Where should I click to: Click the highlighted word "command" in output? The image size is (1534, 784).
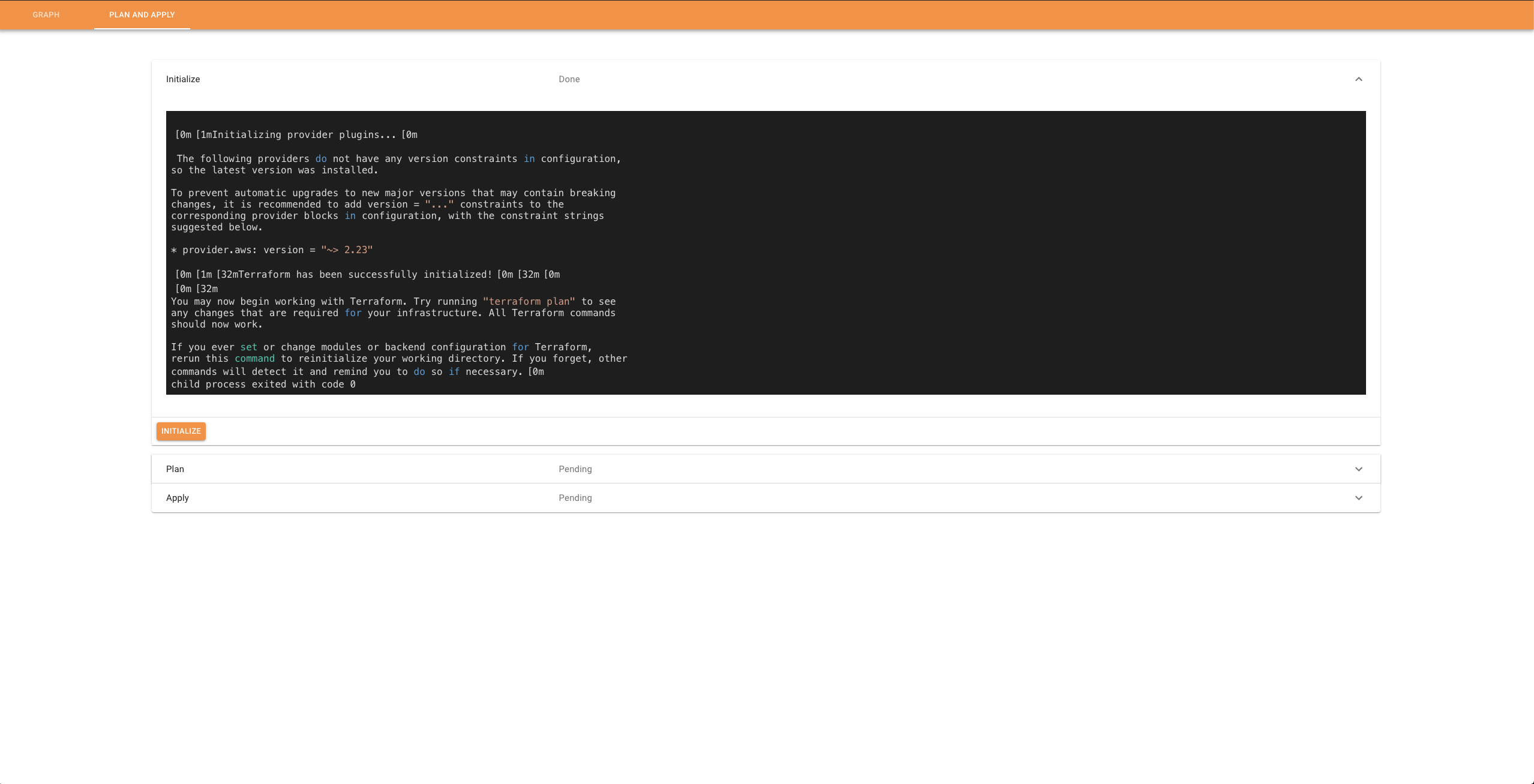pos(254,359)
